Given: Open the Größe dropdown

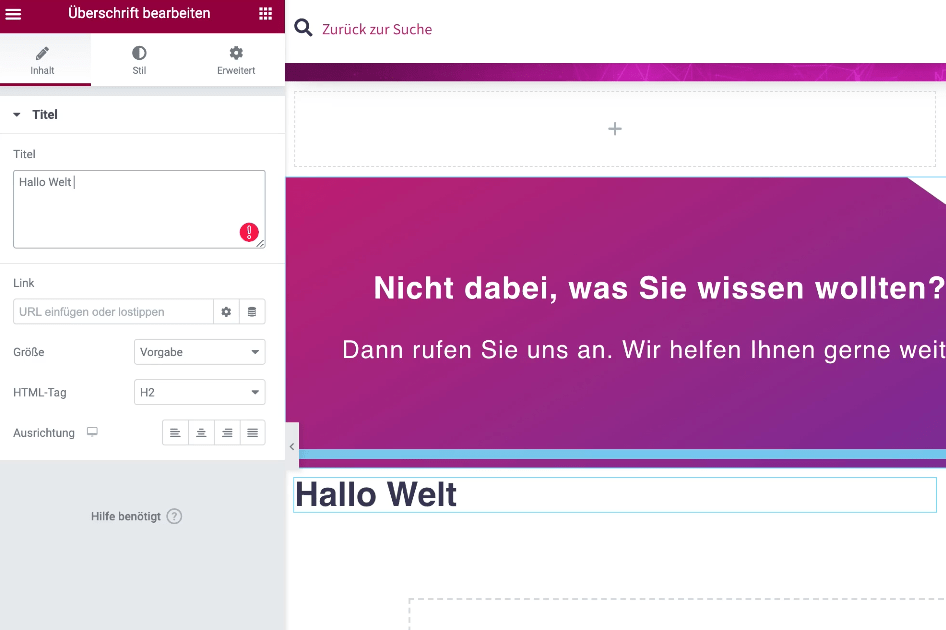Looking at the screenshot, I should pyautogui.click(x=199, y=352).
